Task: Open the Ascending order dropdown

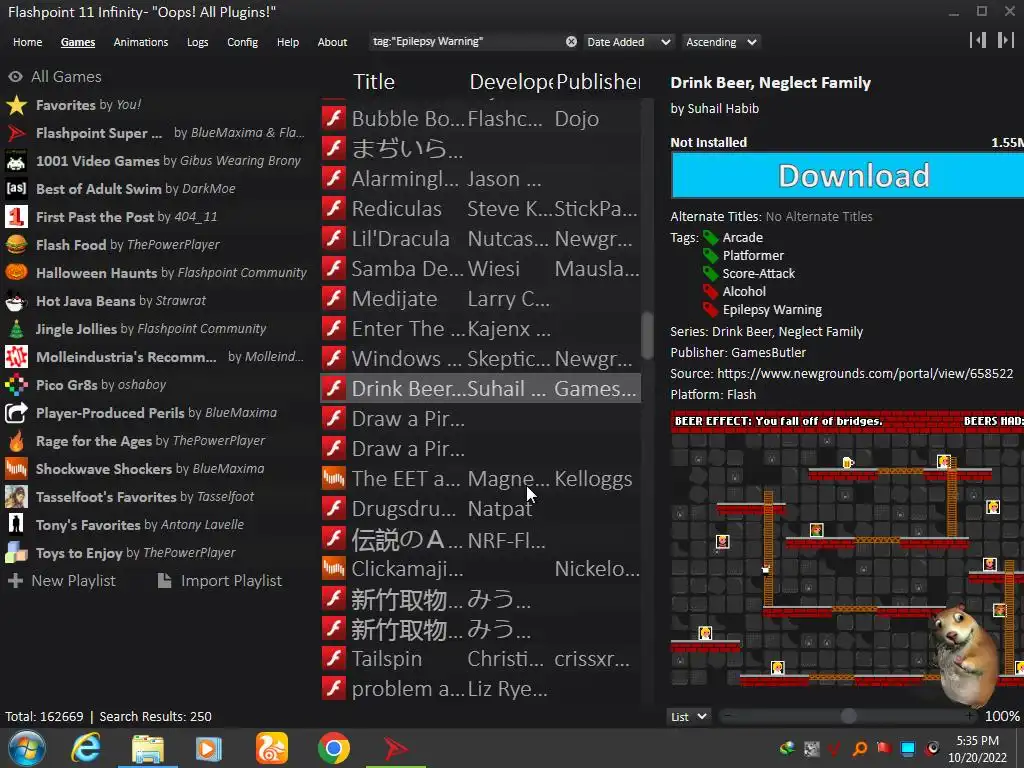Action: click(x=721, y=42)
